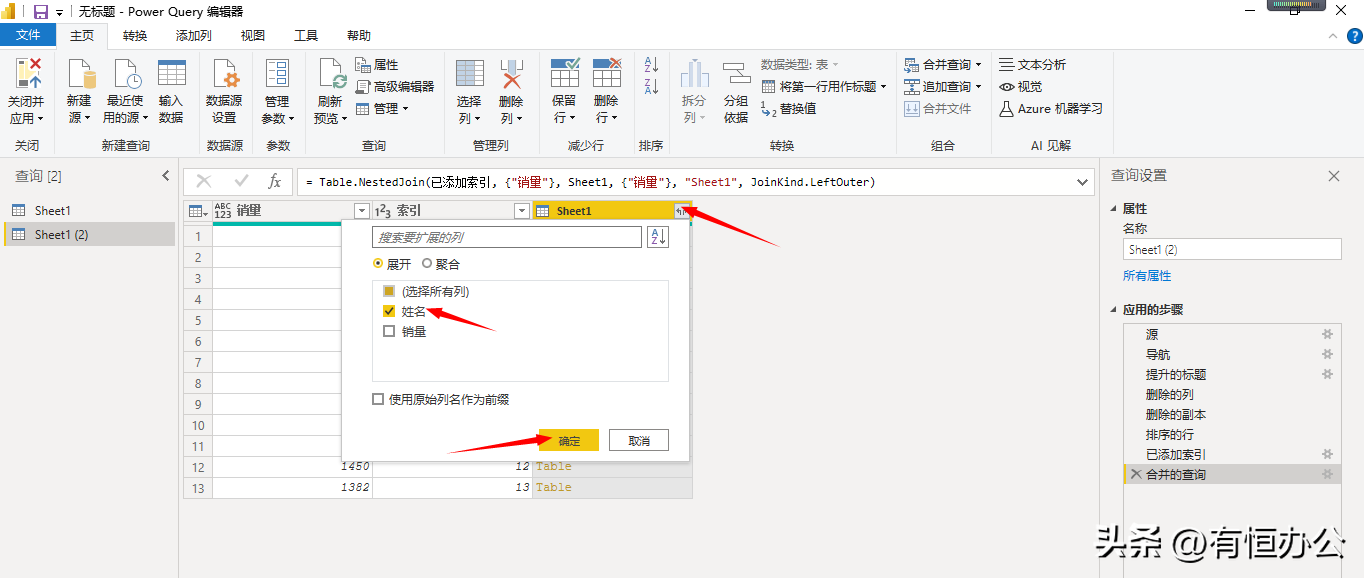The height and width of the screenshot is (578, 1364).
Task: Switch to the Tools (工具) tab
Action: point(306,36)
